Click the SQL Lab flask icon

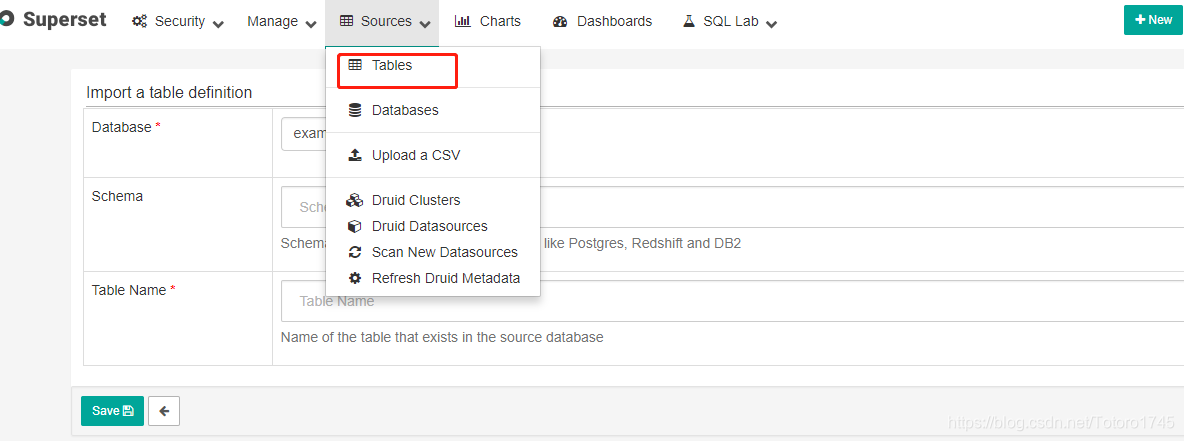689,21
